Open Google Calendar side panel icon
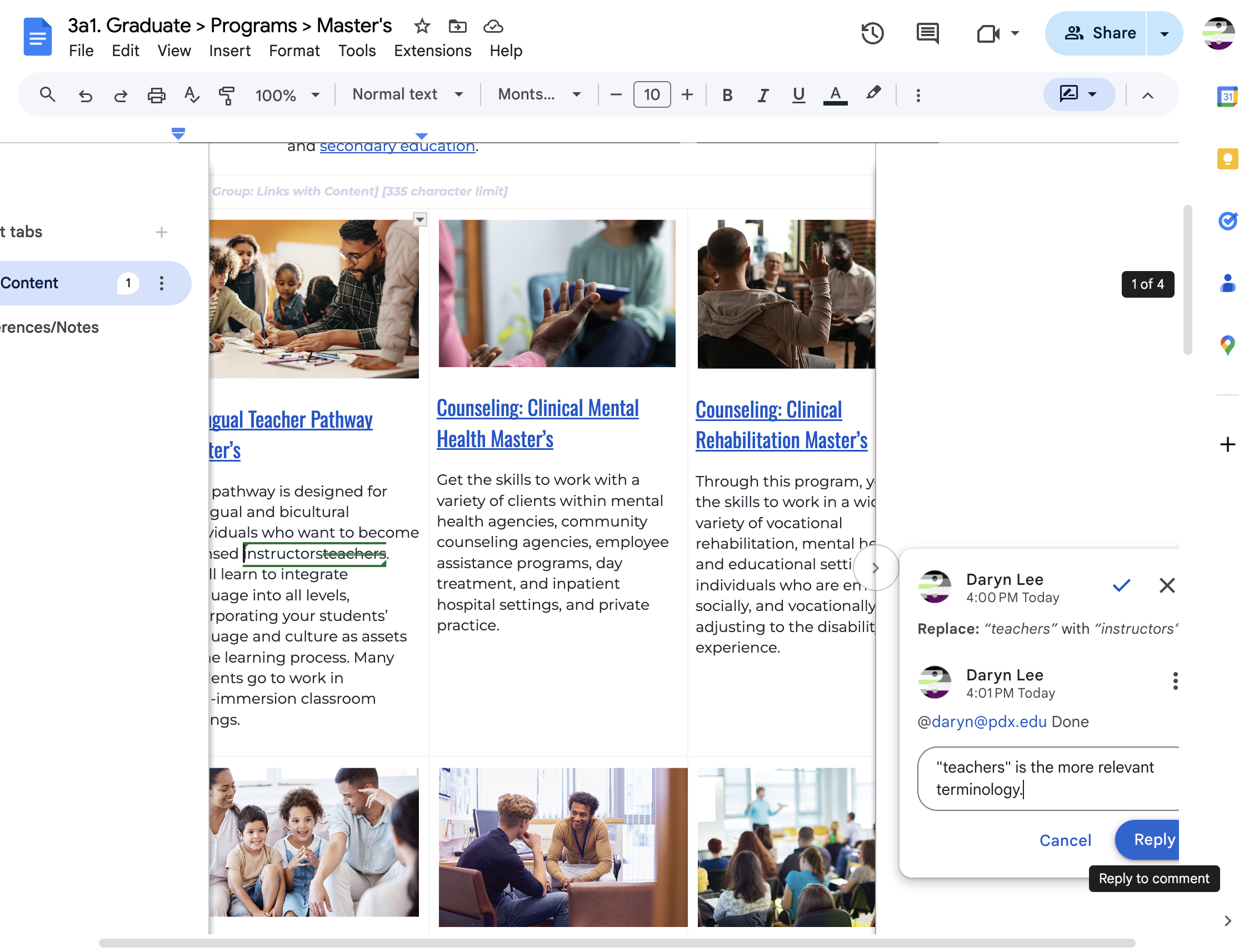 [1227, 96]
